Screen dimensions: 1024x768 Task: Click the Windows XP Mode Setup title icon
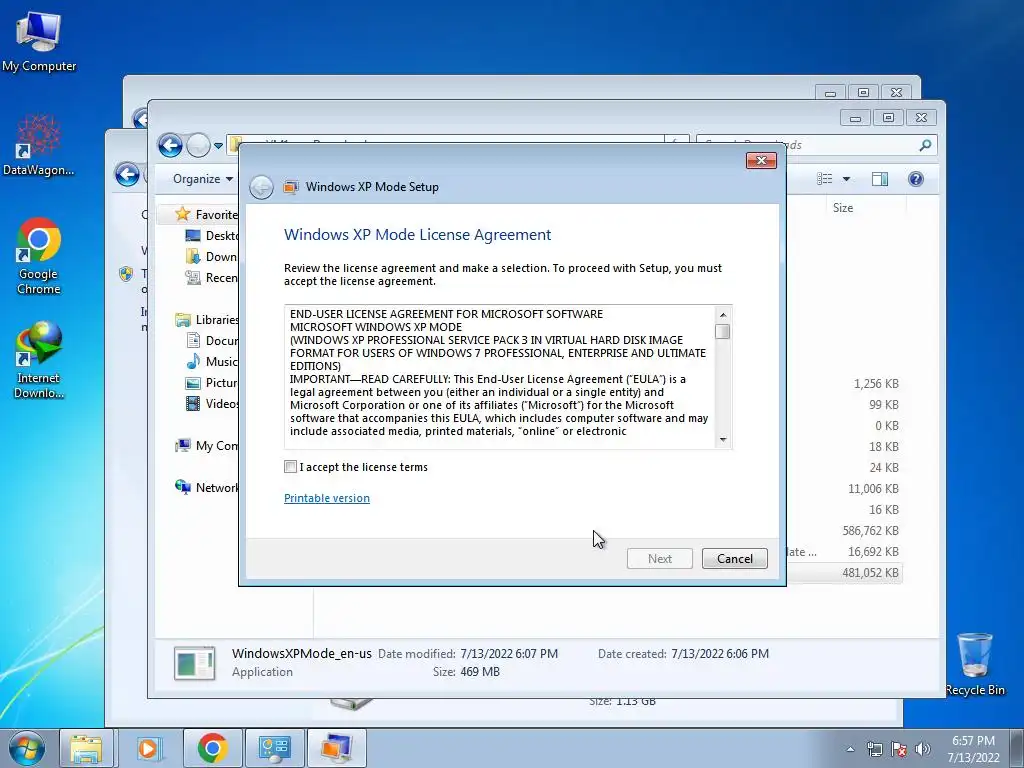290,187
